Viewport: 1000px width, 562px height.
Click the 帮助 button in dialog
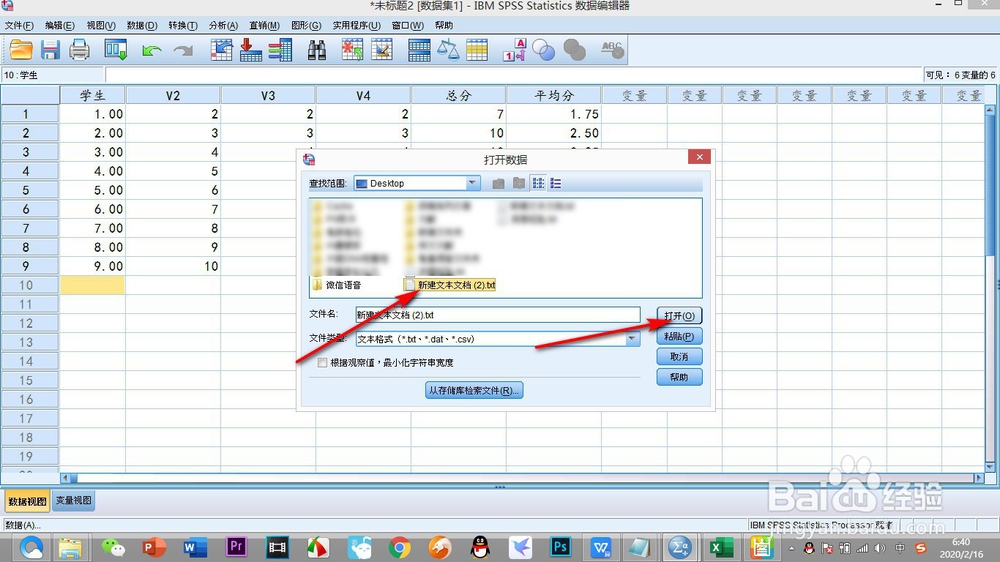point(679,377)
